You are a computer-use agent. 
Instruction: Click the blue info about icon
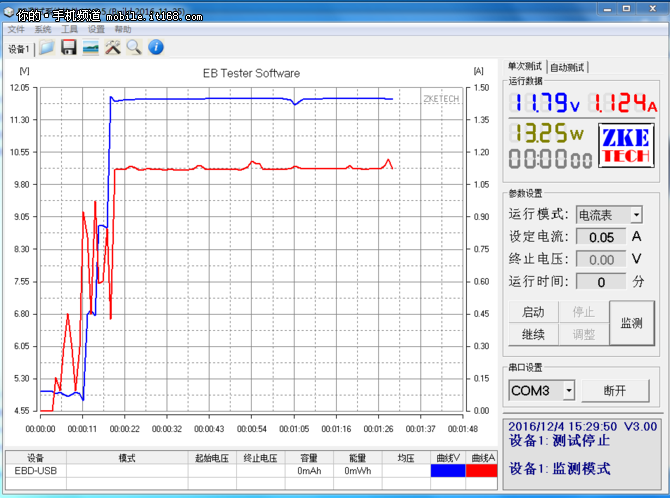click(x=156, y=48)
